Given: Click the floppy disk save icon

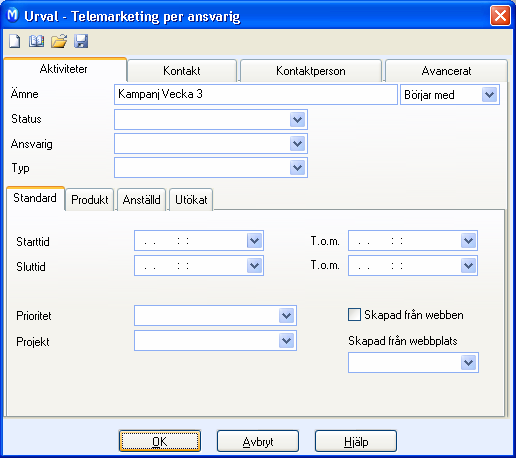Looking at the screenshot, I should (81, 41).
